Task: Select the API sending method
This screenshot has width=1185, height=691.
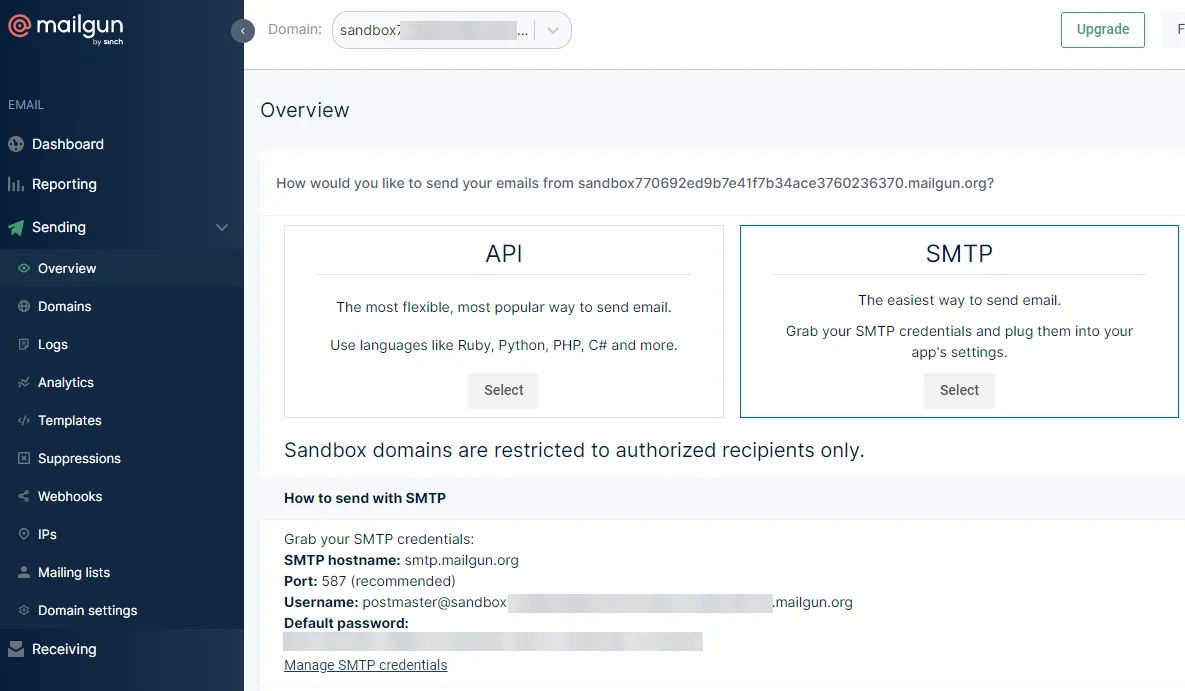Action: 503,391
